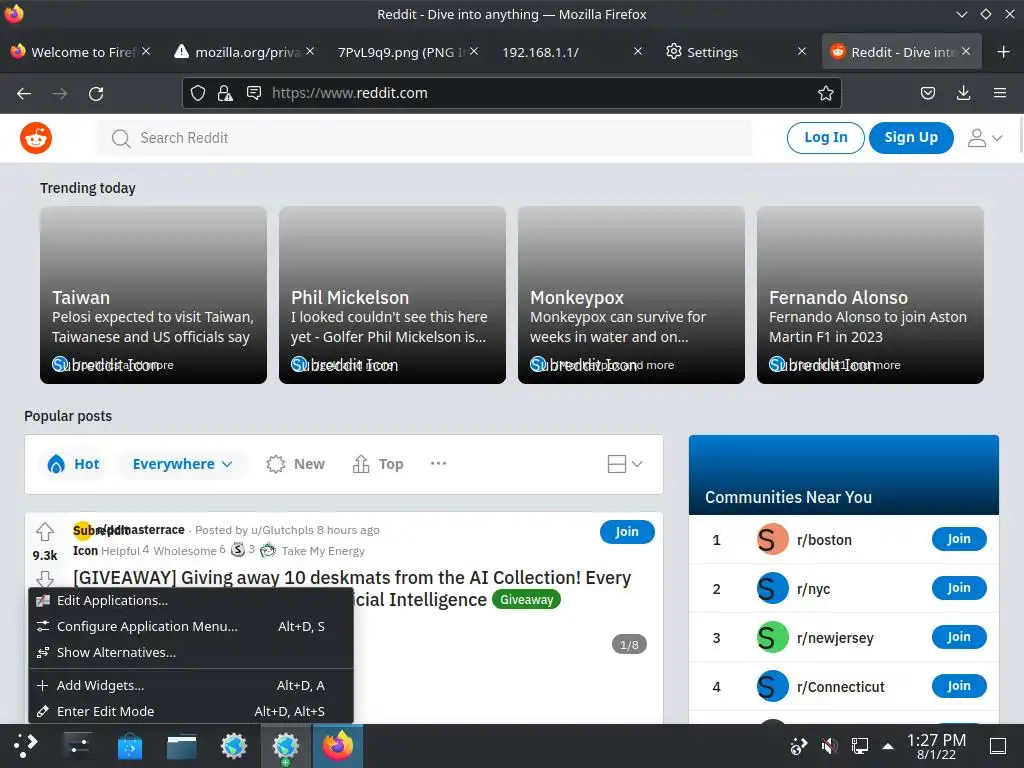Bookmark this page with the star
The image size is (1024, 768).
825,93
